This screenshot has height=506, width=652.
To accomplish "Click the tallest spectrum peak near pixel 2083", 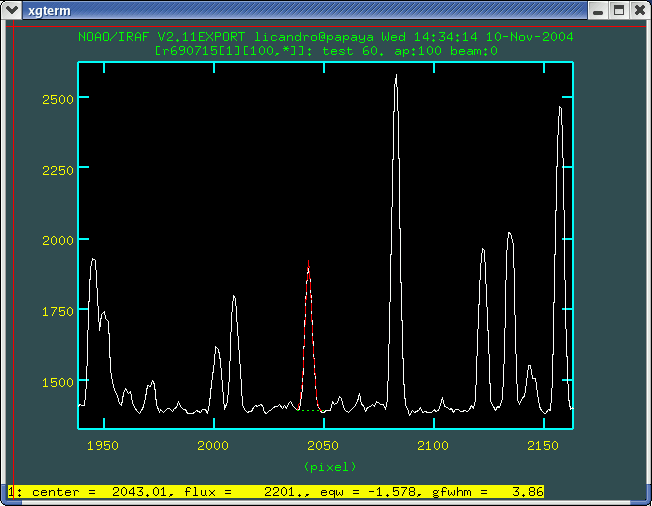I will tap(396, 78).
